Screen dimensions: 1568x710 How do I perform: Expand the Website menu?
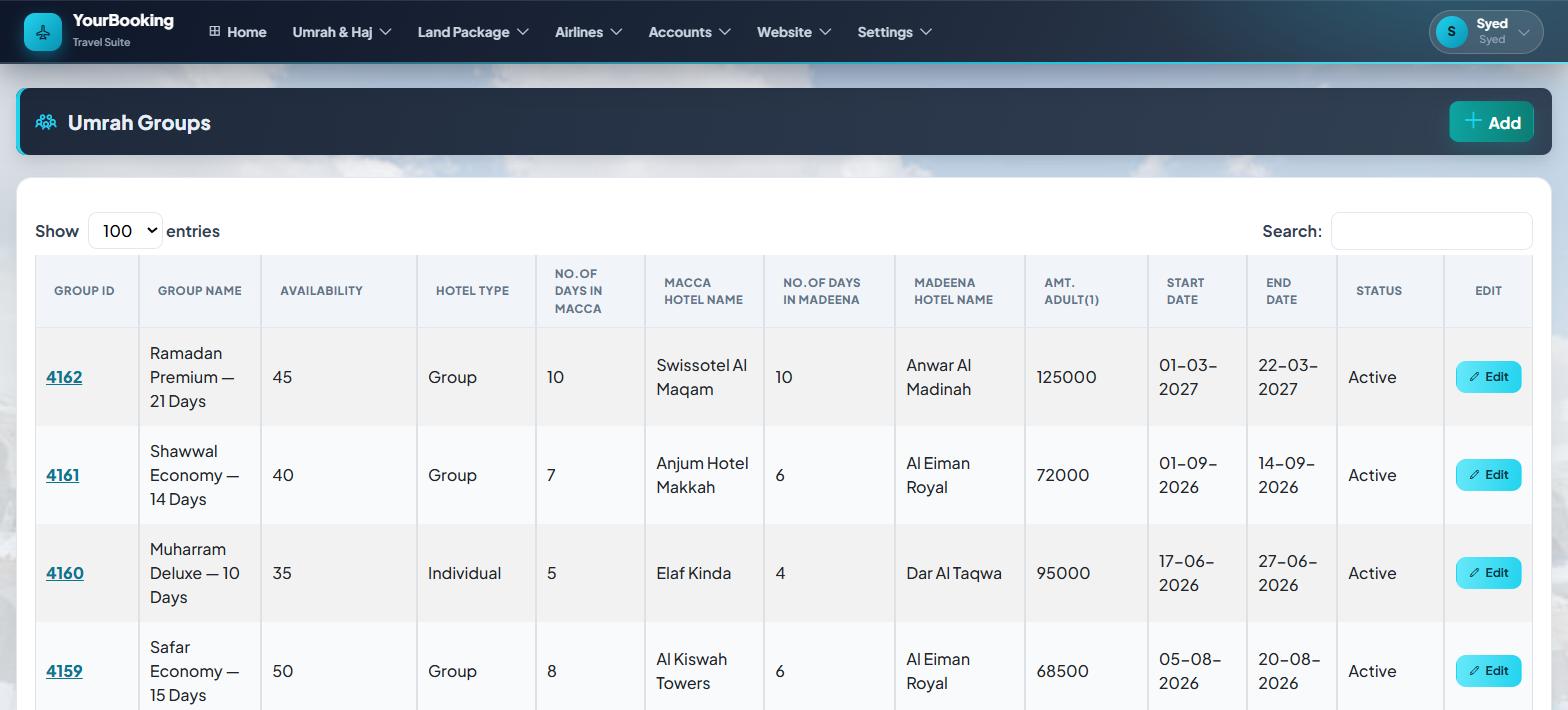point(794,32)
